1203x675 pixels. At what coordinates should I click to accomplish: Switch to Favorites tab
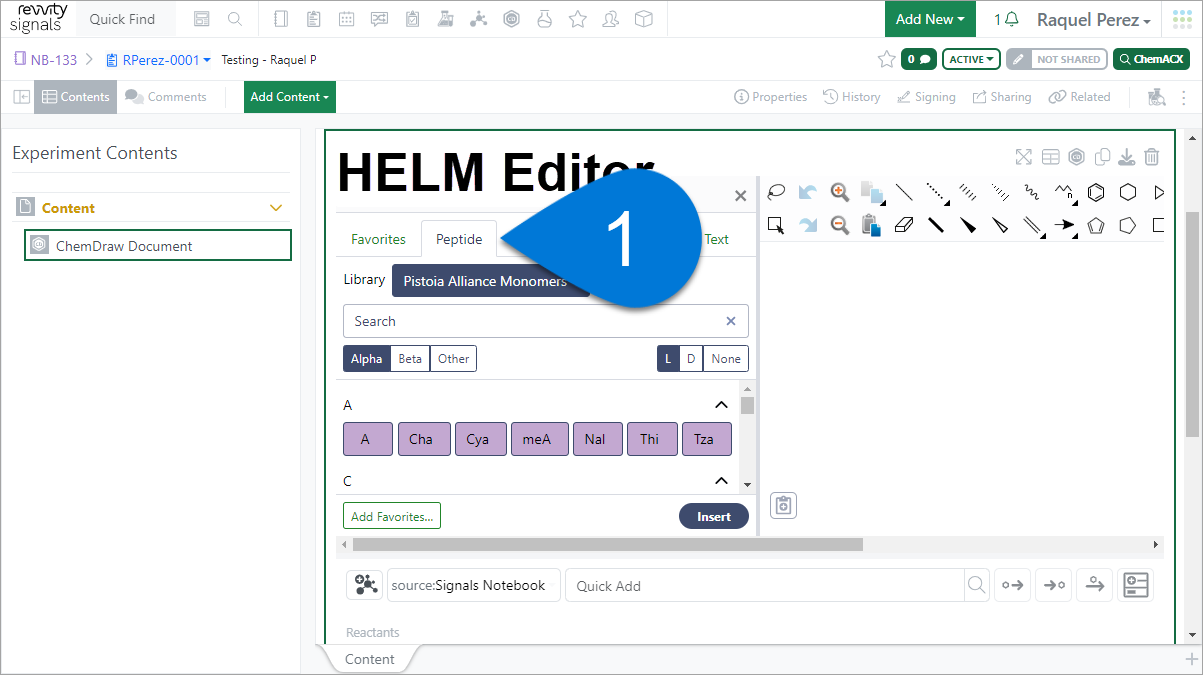(x=378, y=239)
